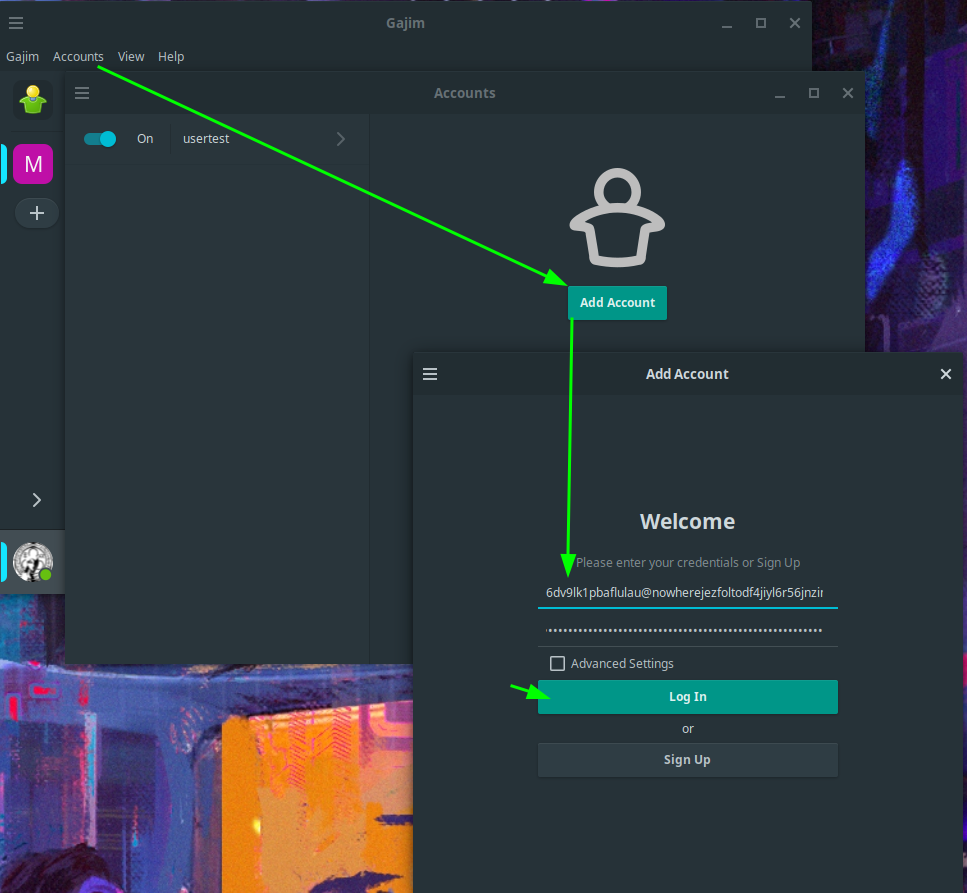Open the Gajim menu in menu bar
The height and width of the screenshot is (893, 967).
point(23,57)
